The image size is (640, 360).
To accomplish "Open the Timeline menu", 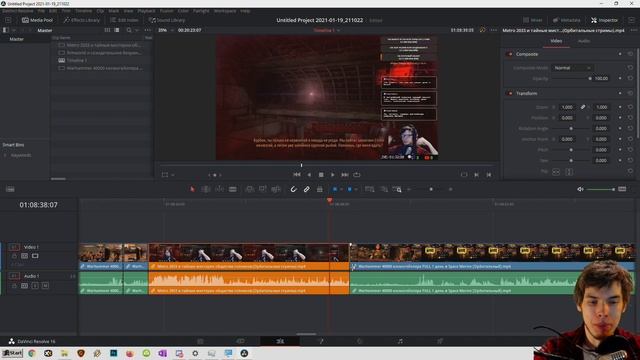I will (84, 11).
